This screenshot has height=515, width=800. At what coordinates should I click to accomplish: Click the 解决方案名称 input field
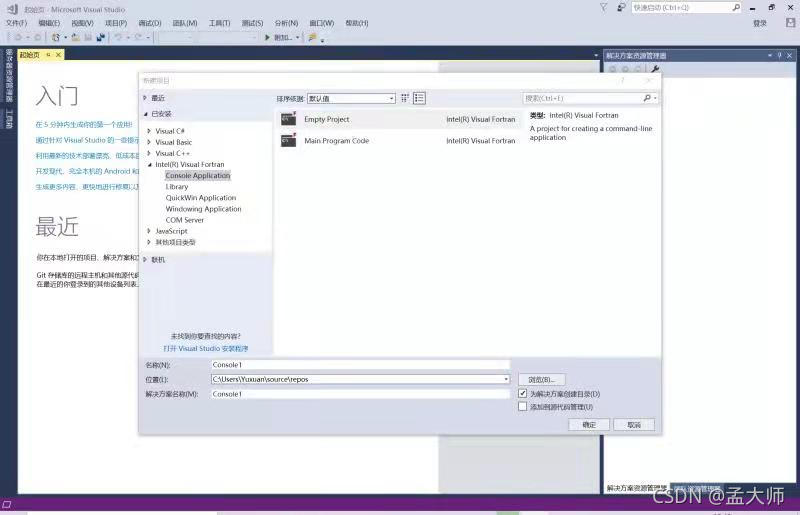pos(360,394)
